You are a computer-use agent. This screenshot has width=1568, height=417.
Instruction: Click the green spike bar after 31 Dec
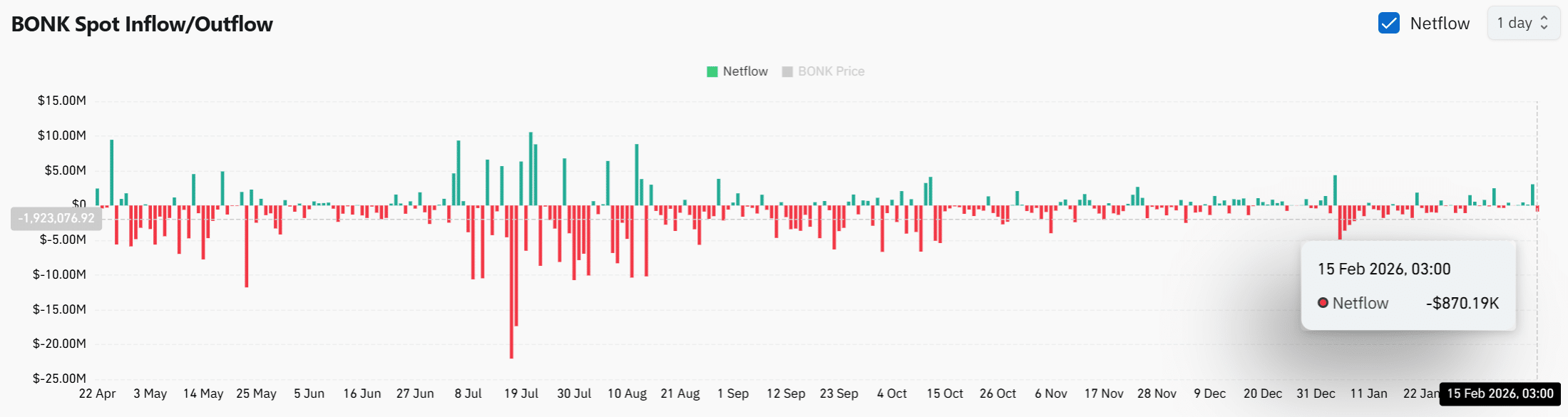1335,190
